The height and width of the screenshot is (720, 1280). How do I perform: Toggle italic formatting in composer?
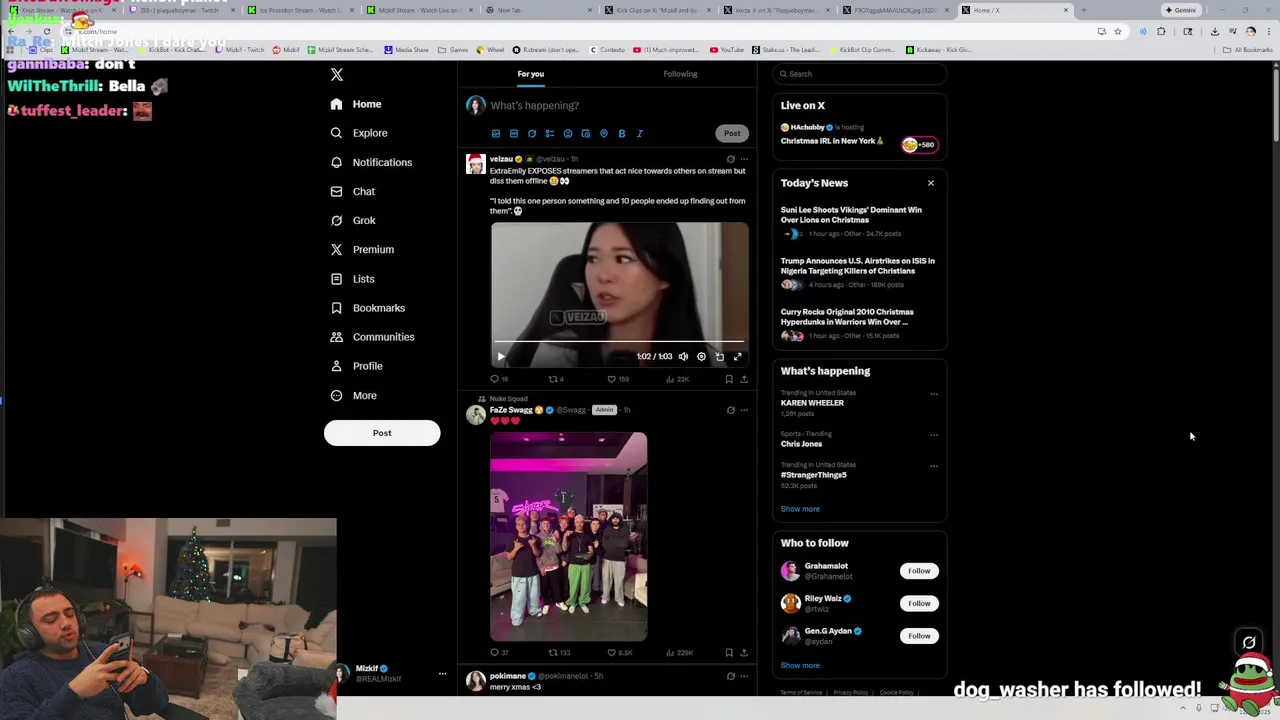pos(640,134)
